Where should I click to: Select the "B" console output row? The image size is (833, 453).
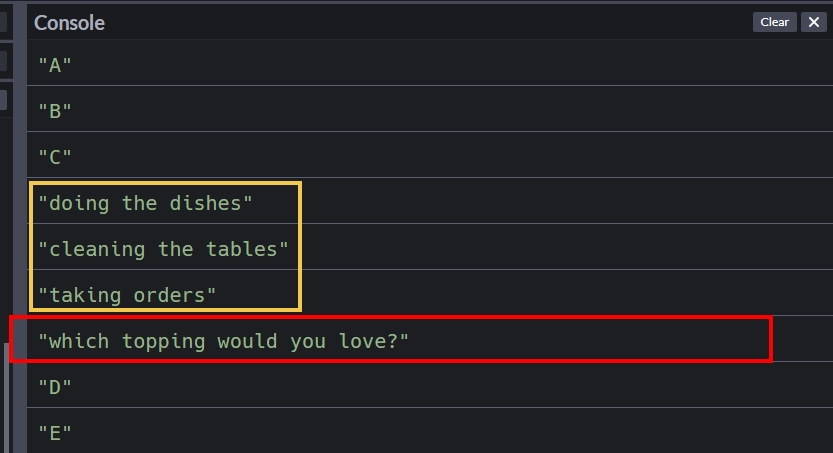point(55,111)
